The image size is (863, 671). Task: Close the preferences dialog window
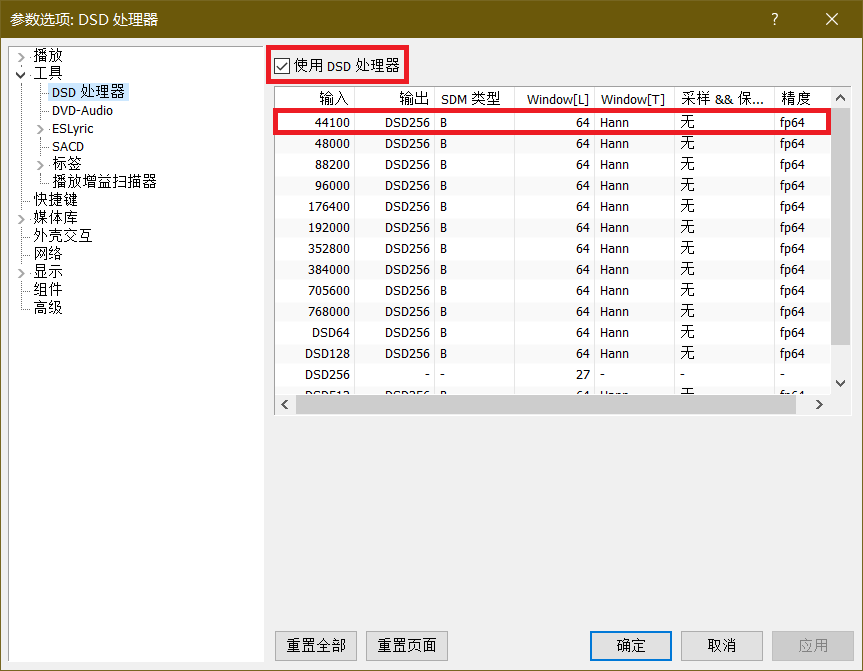(831, 19)
